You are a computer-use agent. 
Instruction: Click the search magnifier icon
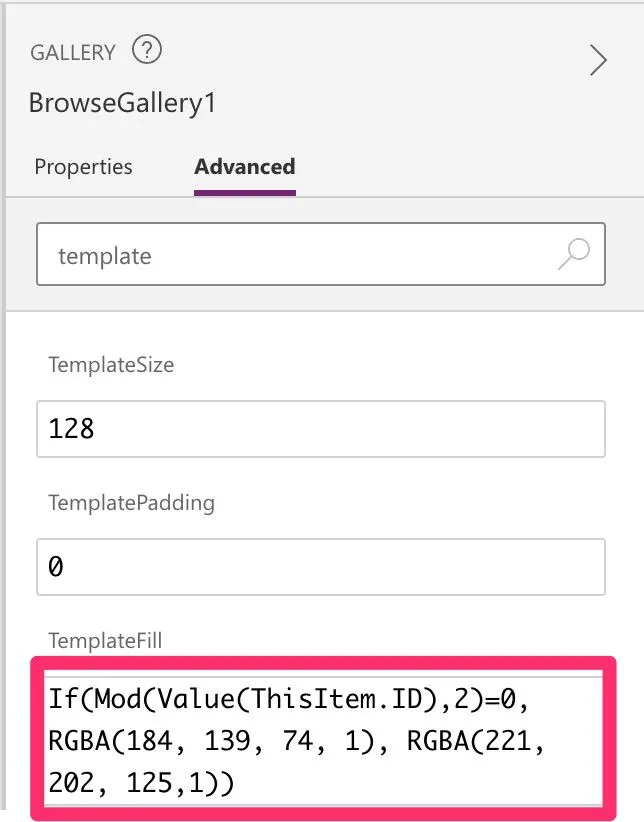(x=574, y=255)
